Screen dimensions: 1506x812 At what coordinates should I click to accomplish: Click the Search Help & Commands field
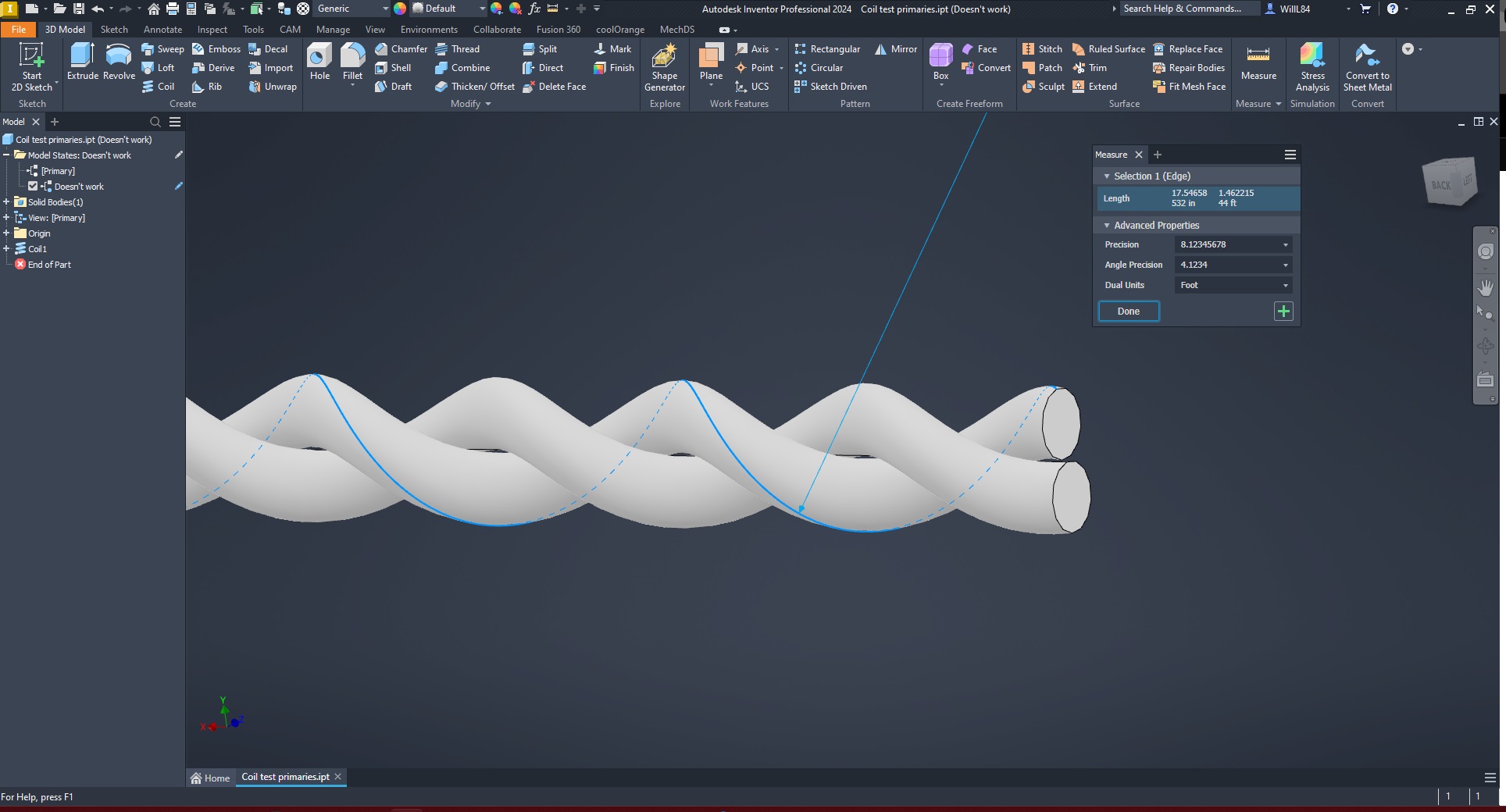1188,9
